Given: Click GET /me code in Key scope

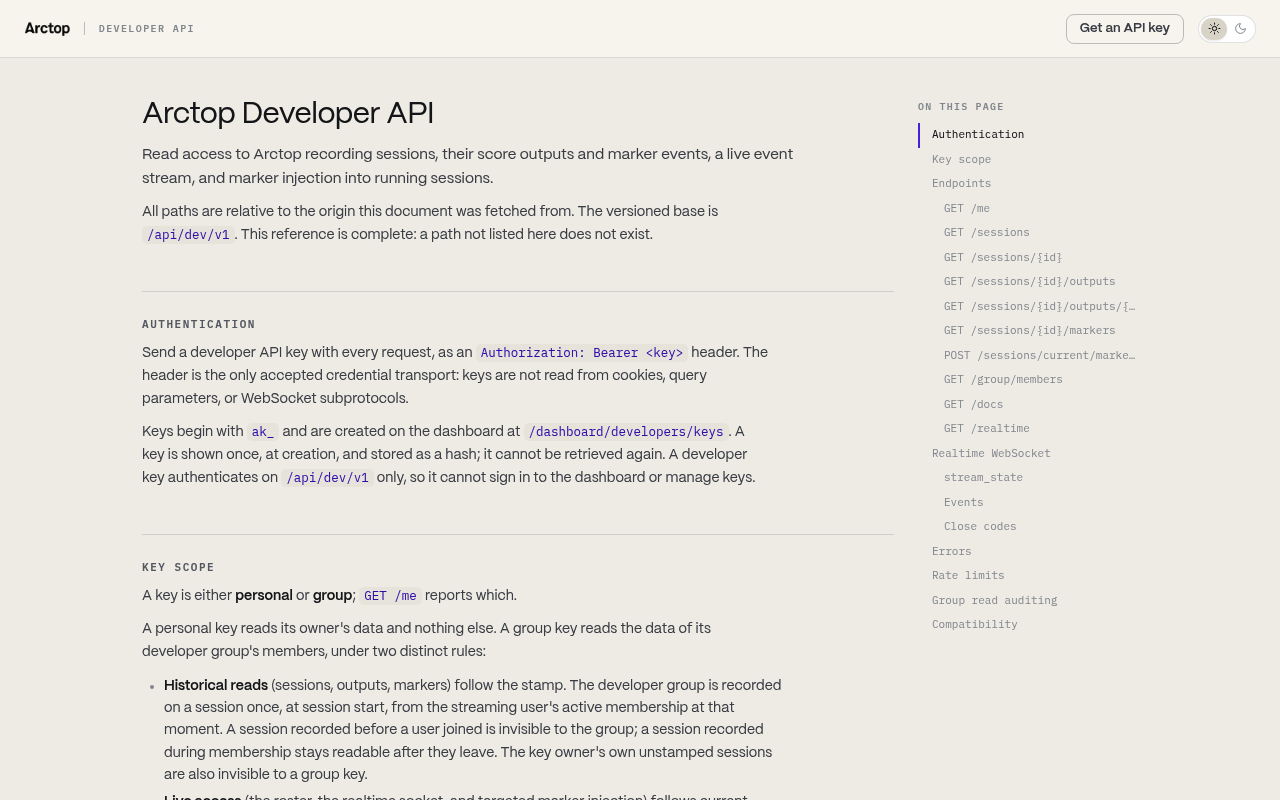Looking at the screenshot, I should coord(390,596).
